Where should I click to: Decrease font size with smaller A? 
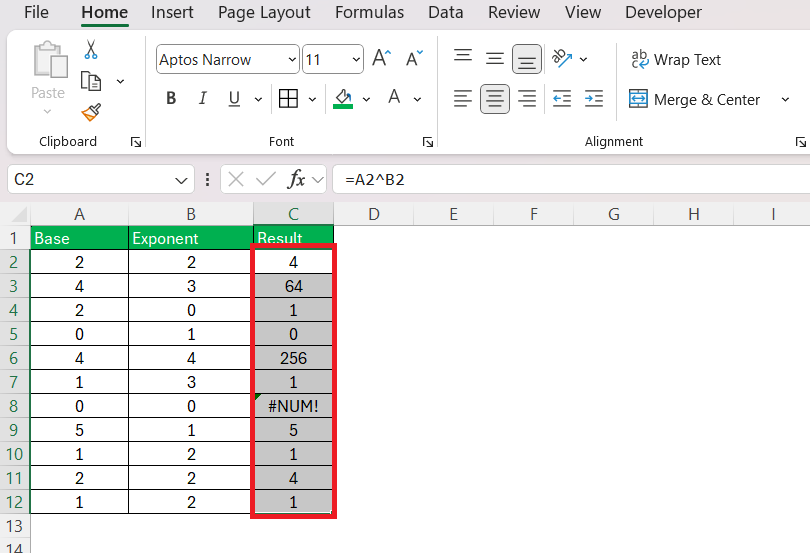[x=414, y=58]
